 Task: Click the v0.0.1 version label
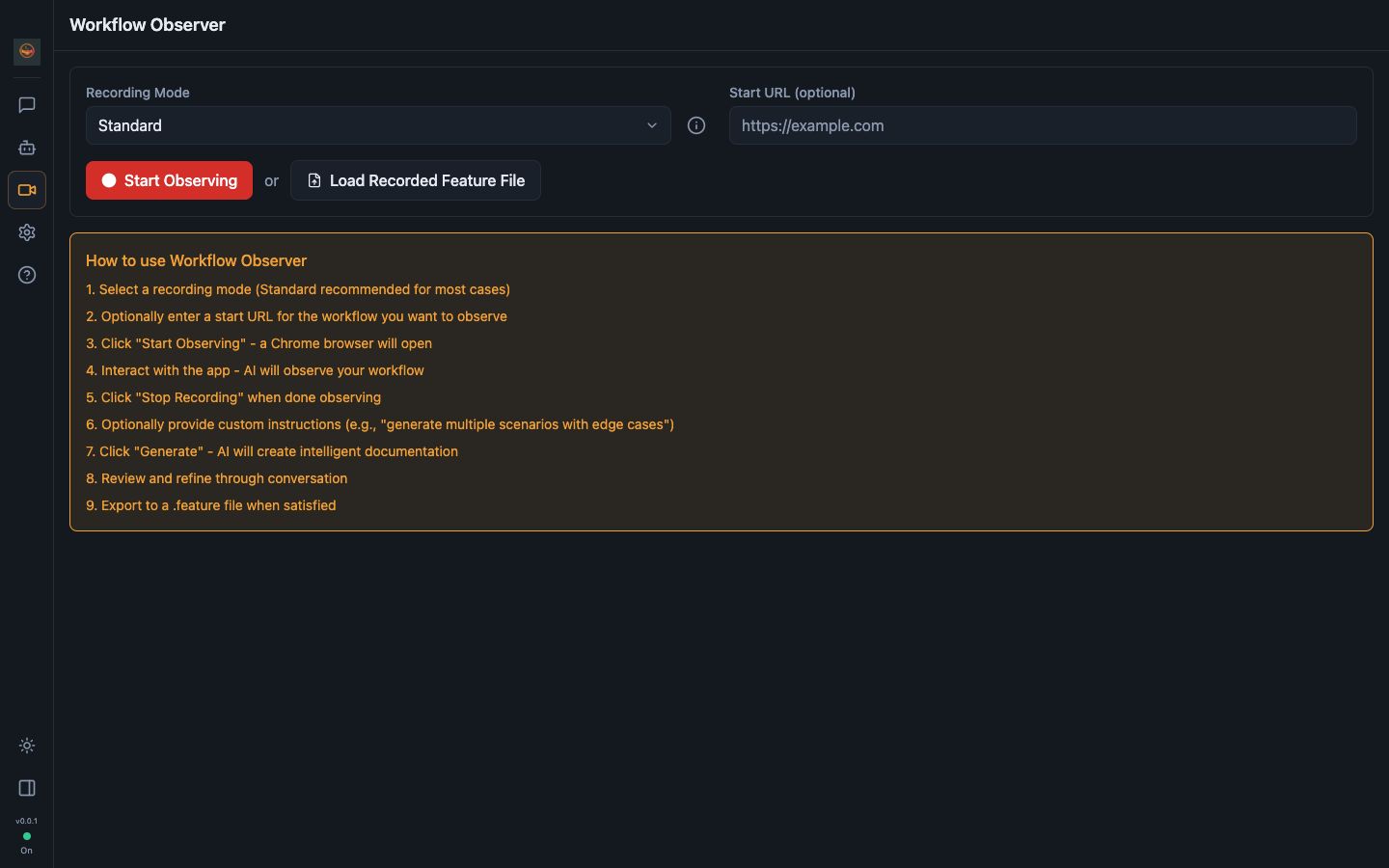tap(27, 821)
